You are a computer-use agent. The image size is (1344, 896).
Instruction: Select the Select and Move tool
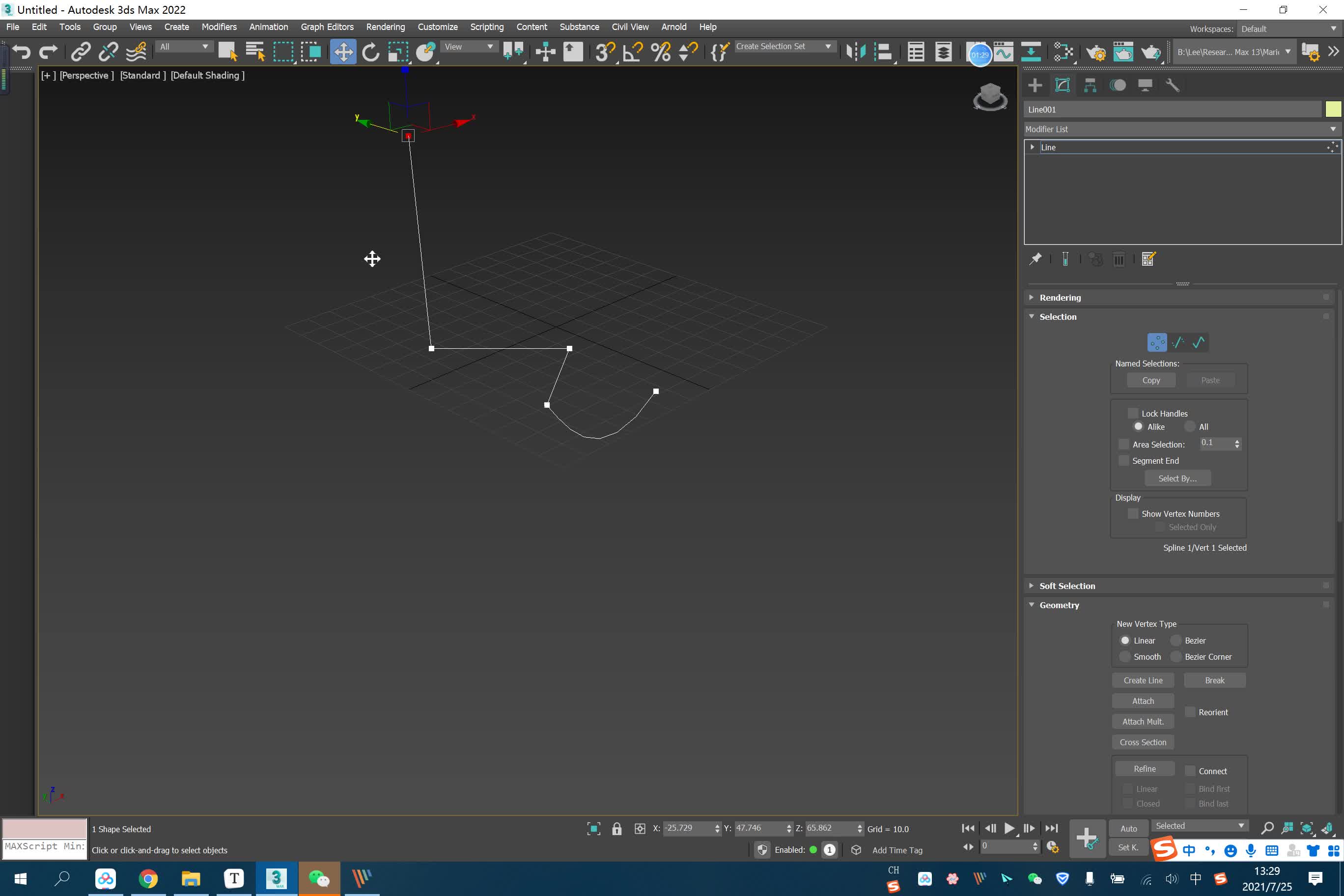click(343, 52)
